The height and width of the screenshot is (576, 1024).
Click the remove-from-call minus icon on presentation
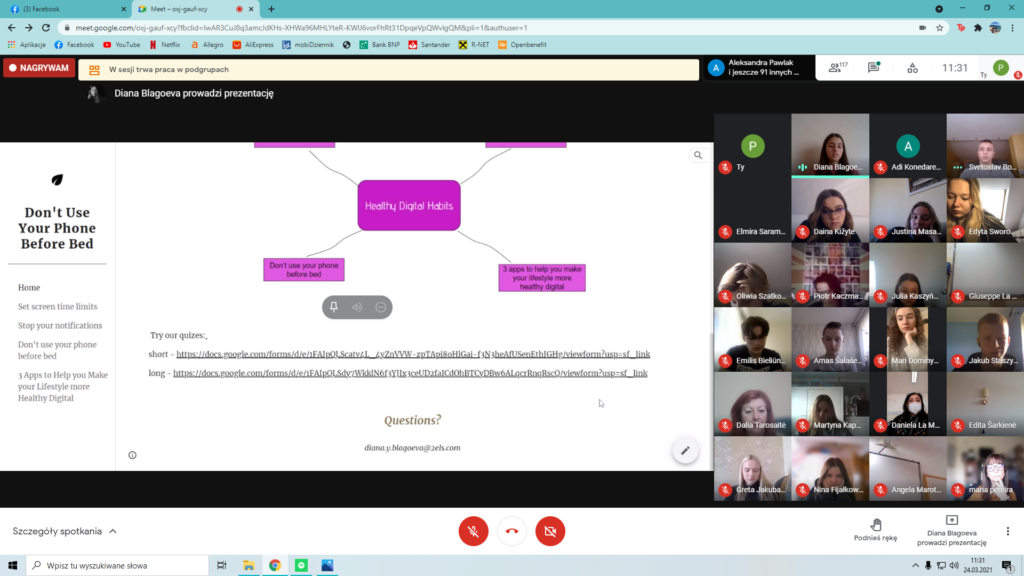(x=381, y=307)
